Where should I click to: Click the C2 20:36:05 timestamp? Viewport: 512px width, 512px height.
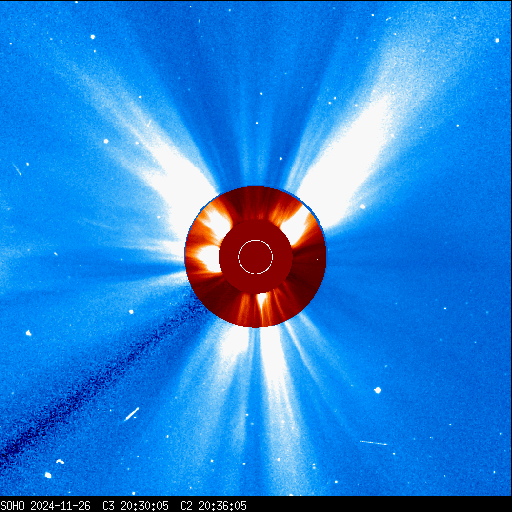point(213,506)
